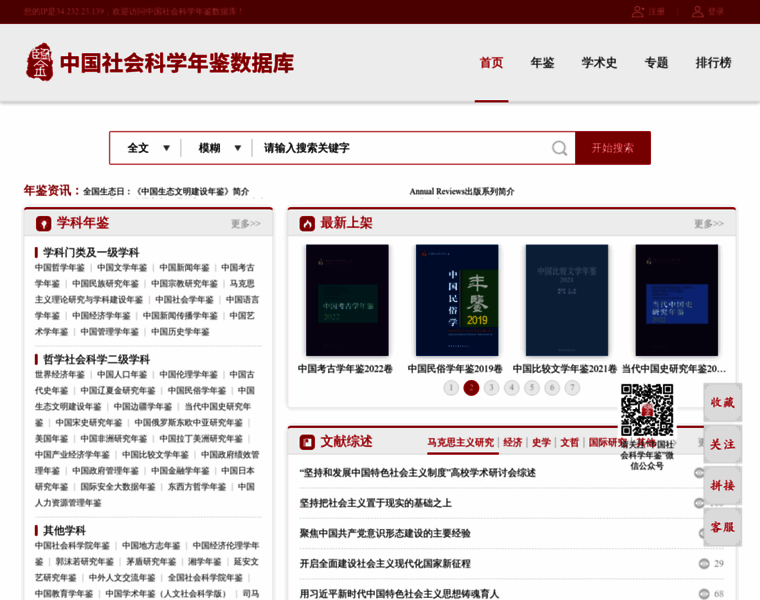The height and width of the screenshot is (600, 760).
Task: Click 客服 side button
Action: (723, 527)
